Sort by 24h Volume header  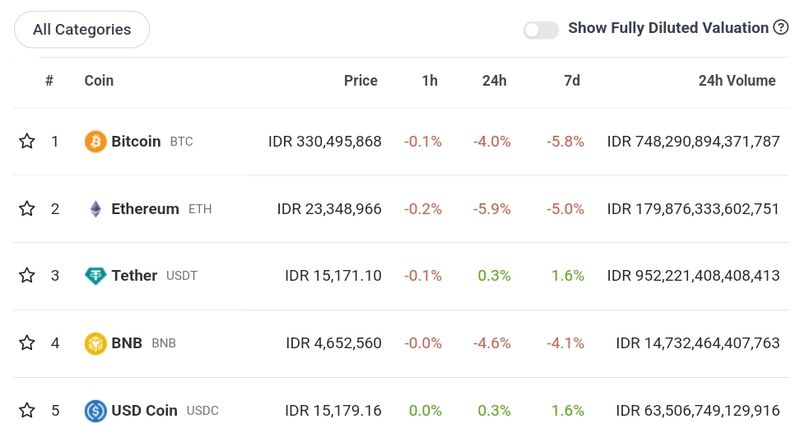(x=736, y=81)
